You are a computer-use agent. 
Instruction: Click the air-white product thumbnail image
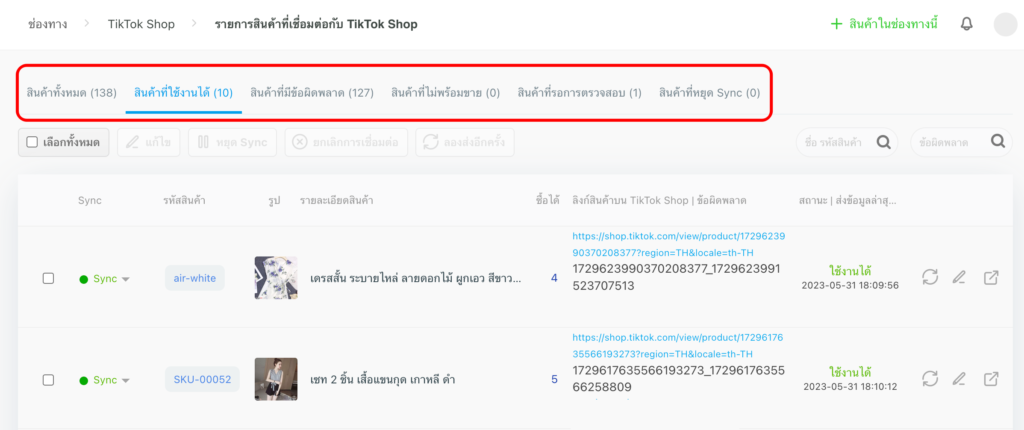275,278
